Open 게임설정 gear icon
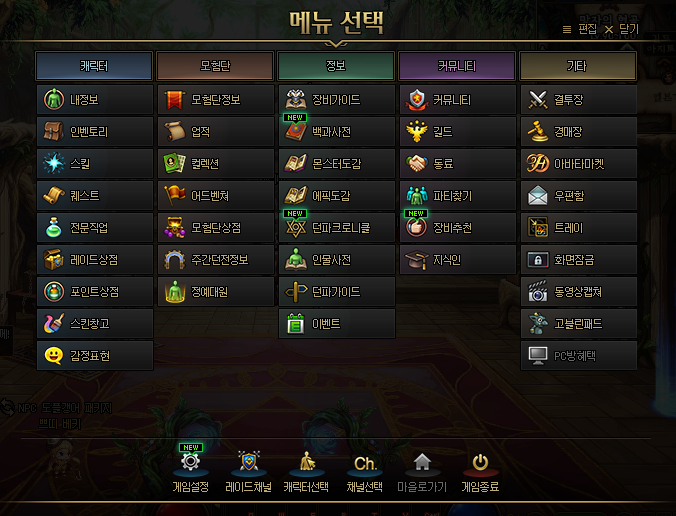 191,462
